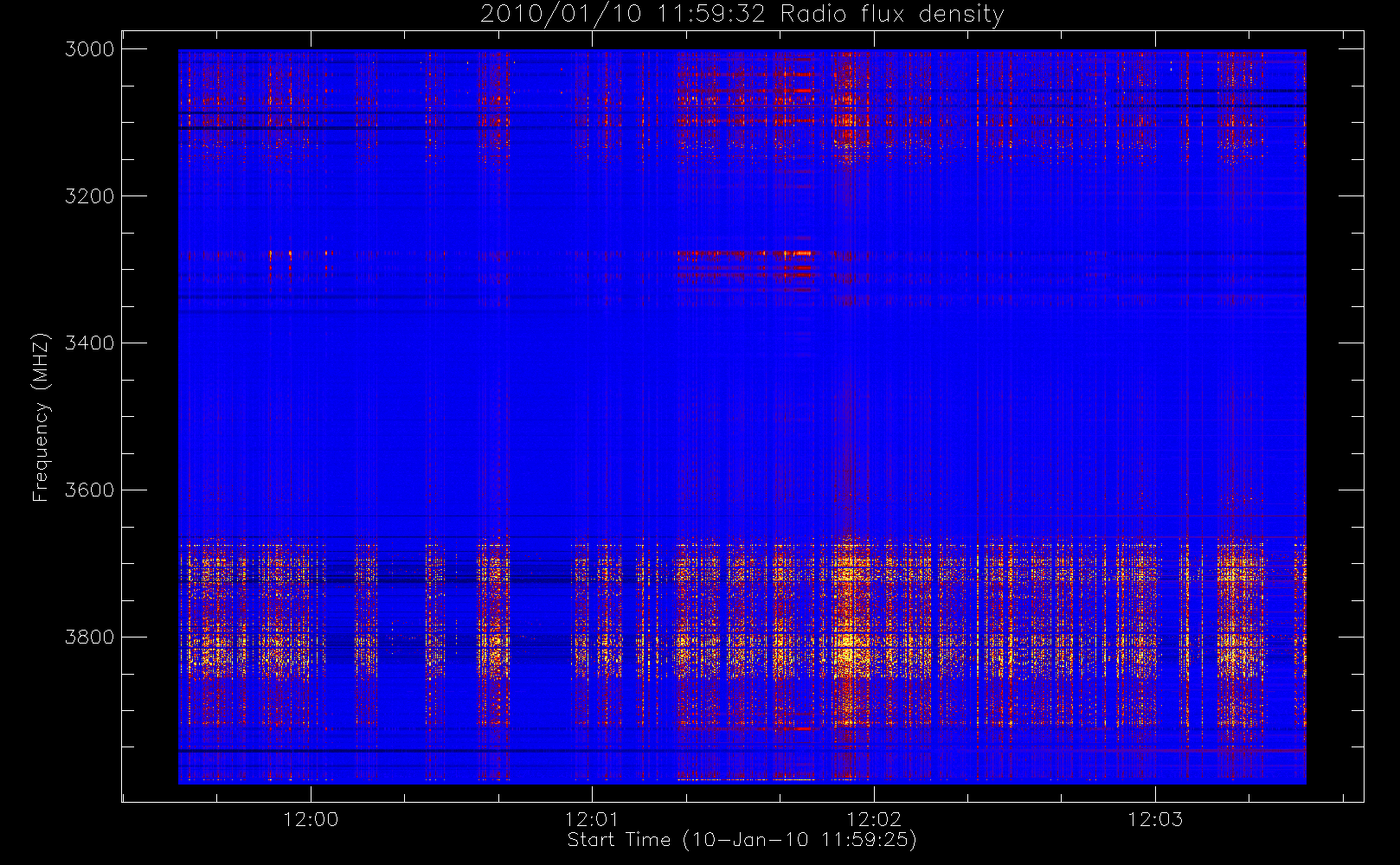Image resolution: width=1400 pixels, height=865 pixels.
Task: Click the 12:03 time tick label
Action: click(1155, 819)
